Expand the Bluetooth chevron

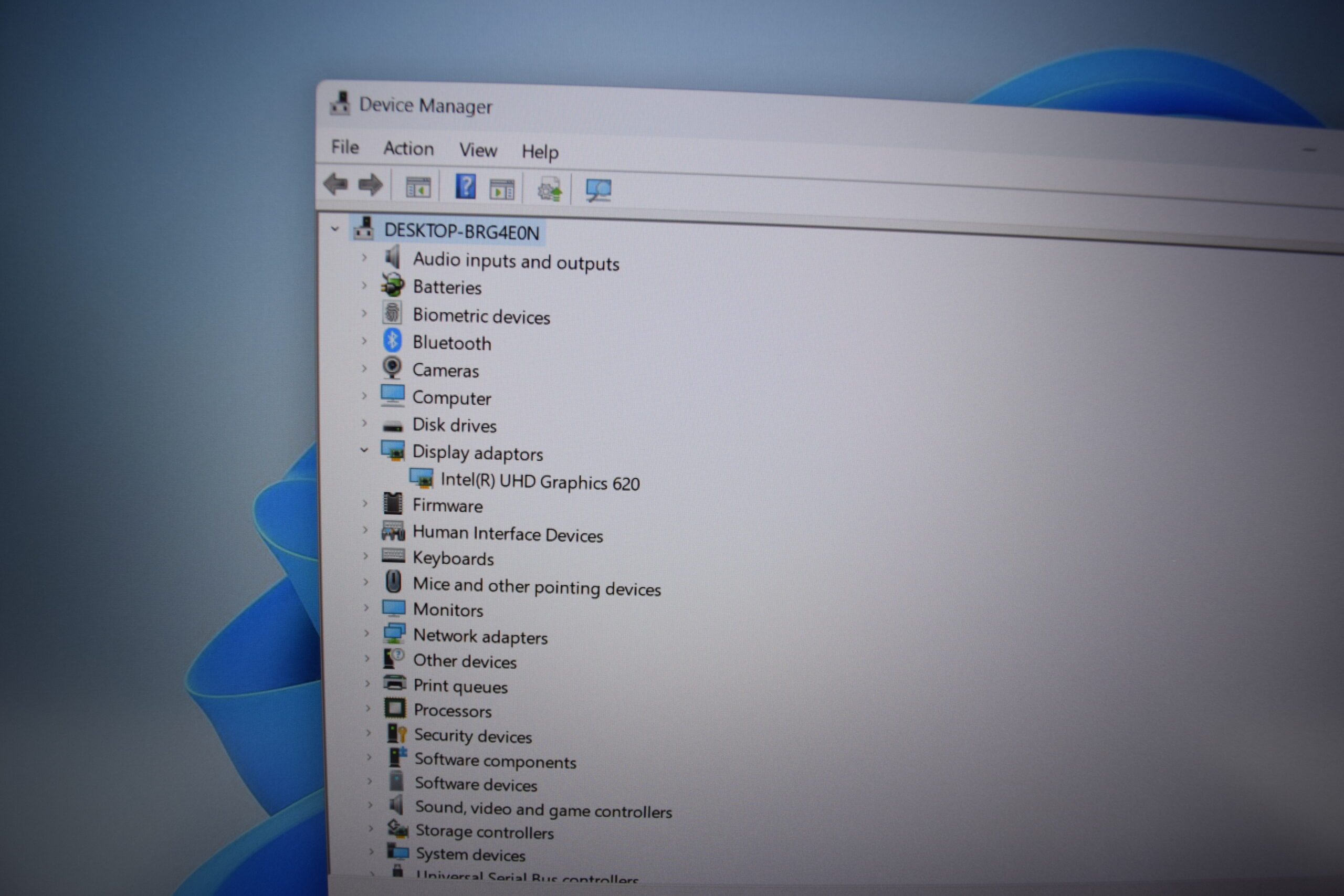364,341
